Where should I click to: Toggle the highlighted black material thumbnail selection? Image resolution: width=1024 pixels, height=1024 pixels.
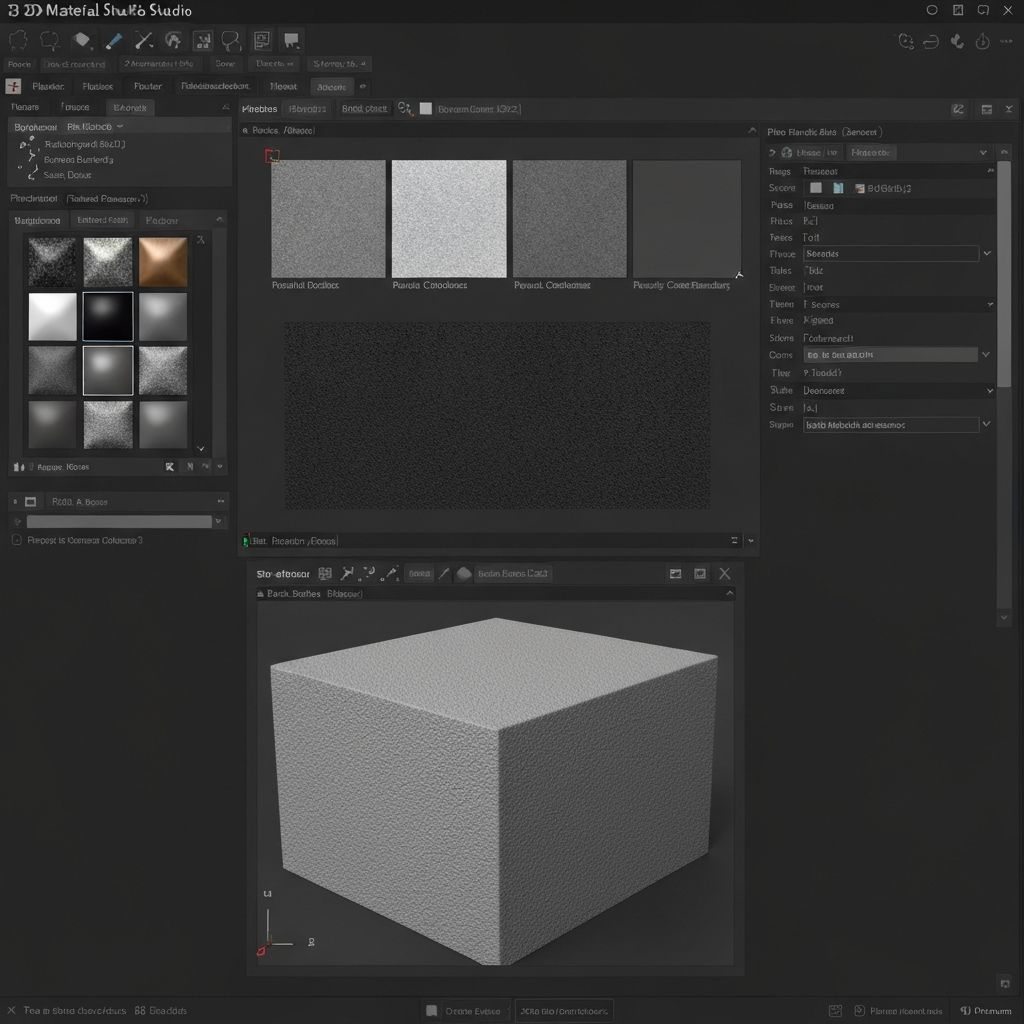click(x=108, y=315)
